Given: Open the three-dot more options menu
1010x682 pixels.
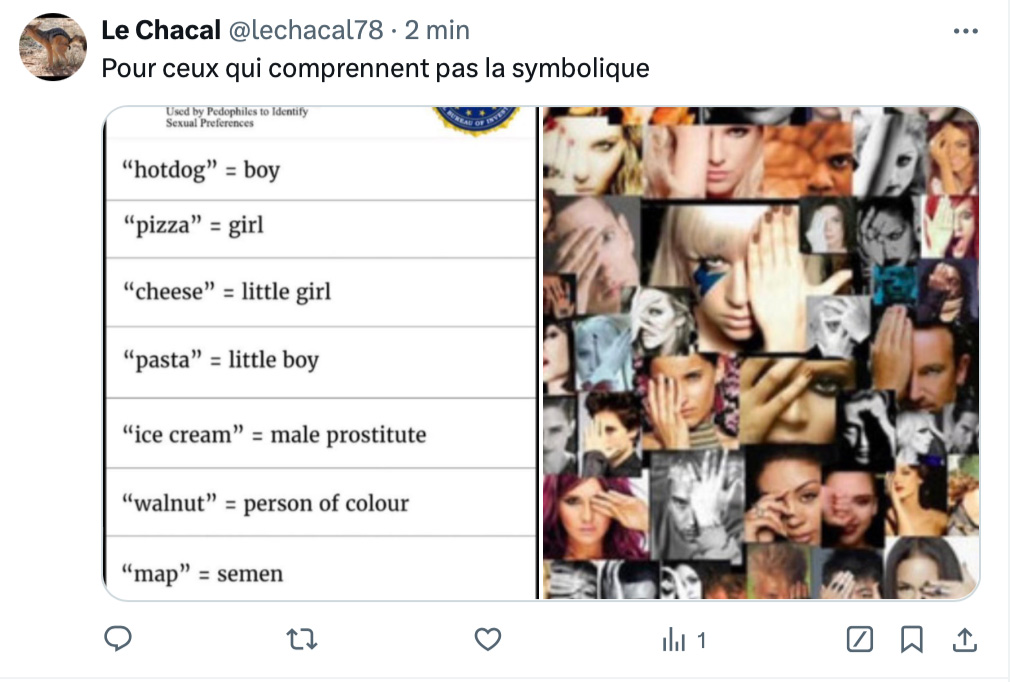Looking at the screenshot, I should (x=966, y=31).
